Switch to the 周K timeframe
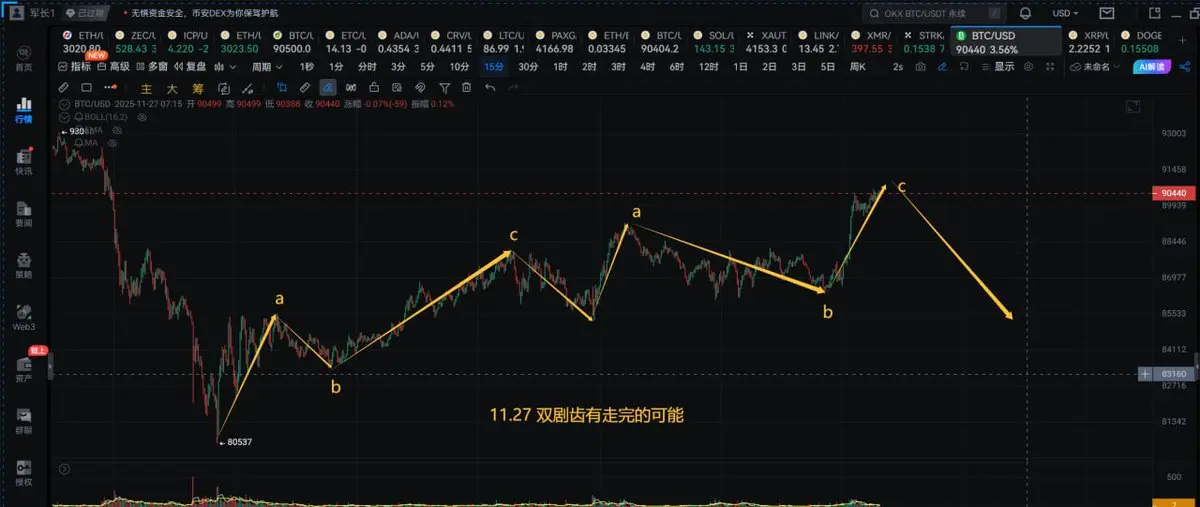This screenshot has width=1200, height=507. click(857, 66)
